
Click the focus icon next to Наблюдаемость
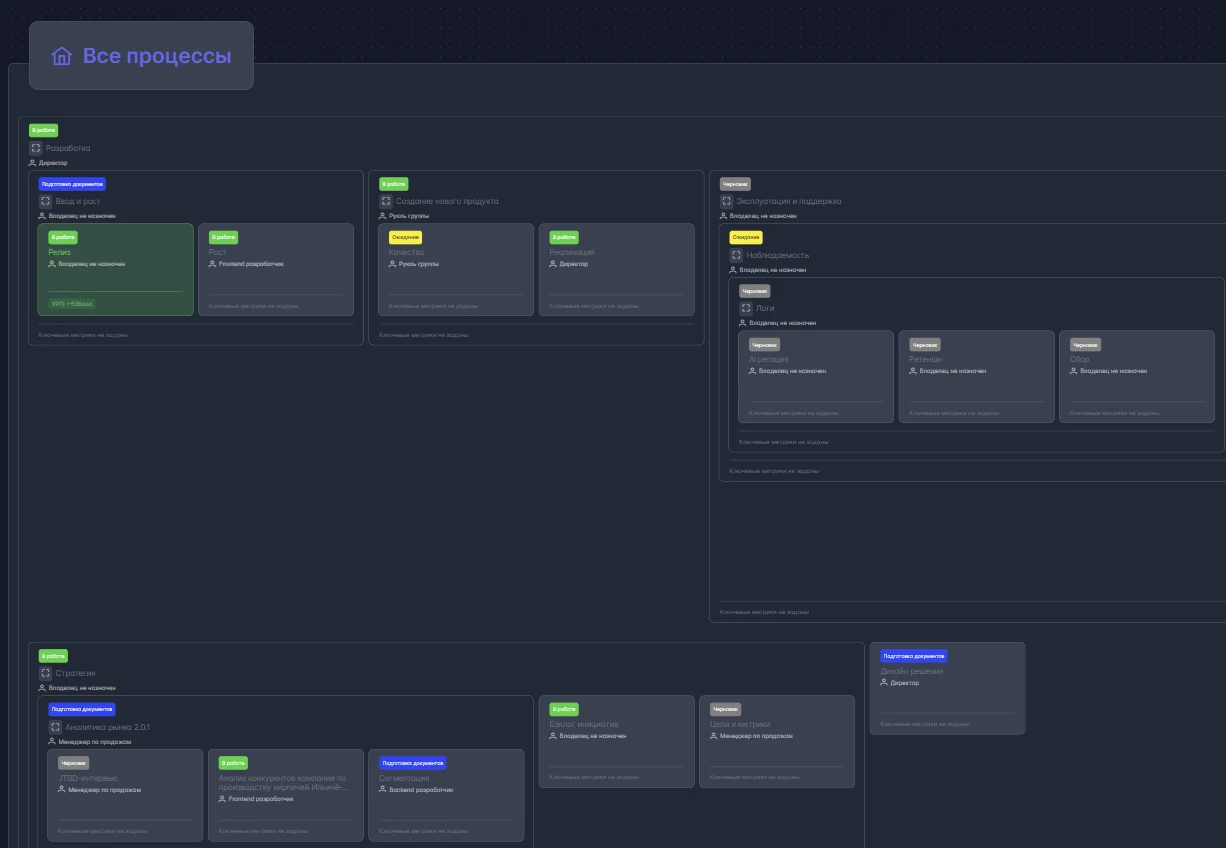click(x=736, y=255)
